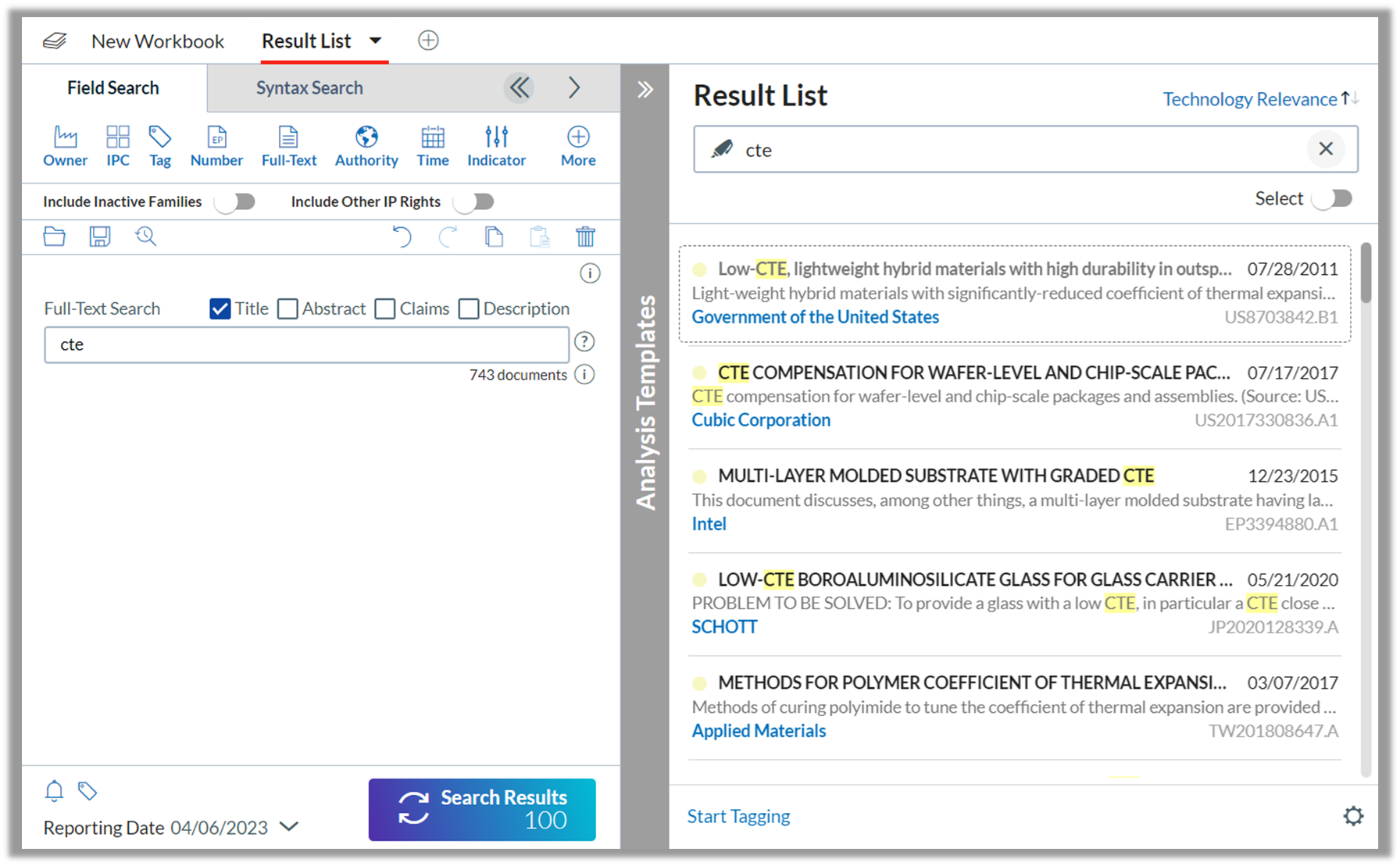Open the Start Tagging link
This screenshot has height=866, width=1400.
(738, 816)
